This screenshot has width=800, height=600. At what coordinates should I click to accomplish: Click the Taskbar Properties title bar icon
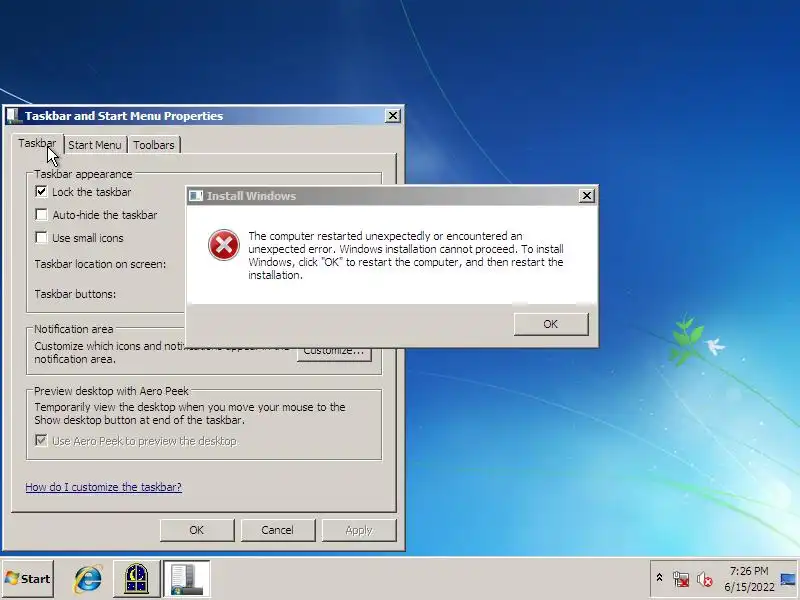(x=13, y=116)
